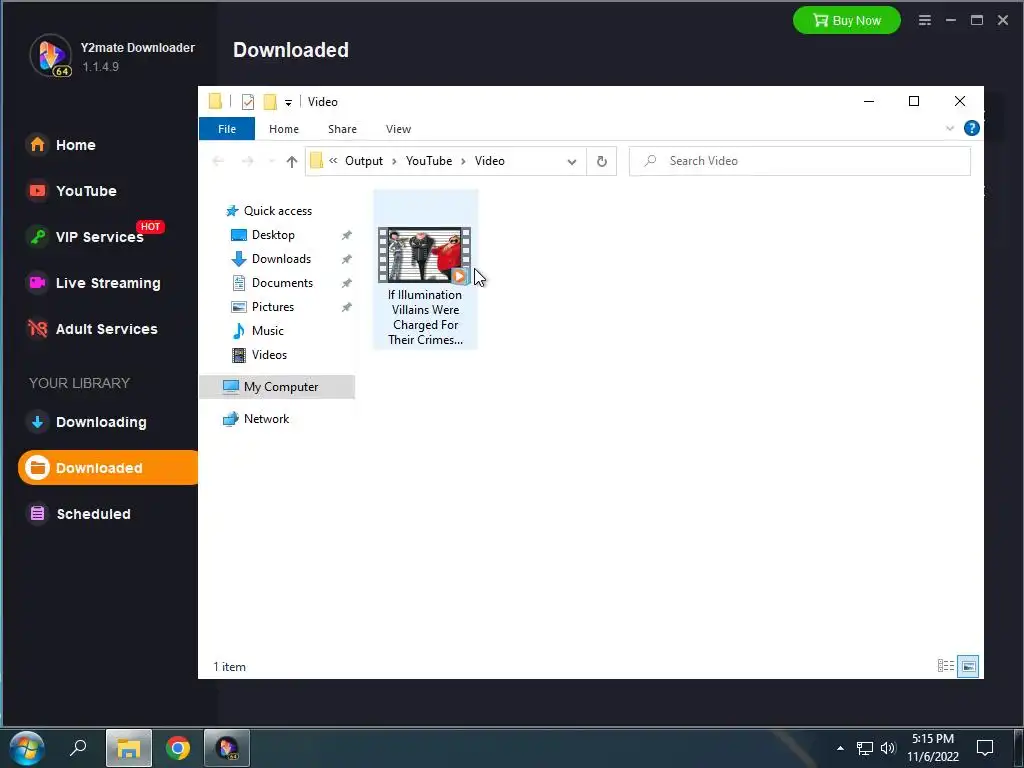Viewport: 1024px width, 768px height.
Task: Open Videos in navigation pane
Action: (269, 355)
